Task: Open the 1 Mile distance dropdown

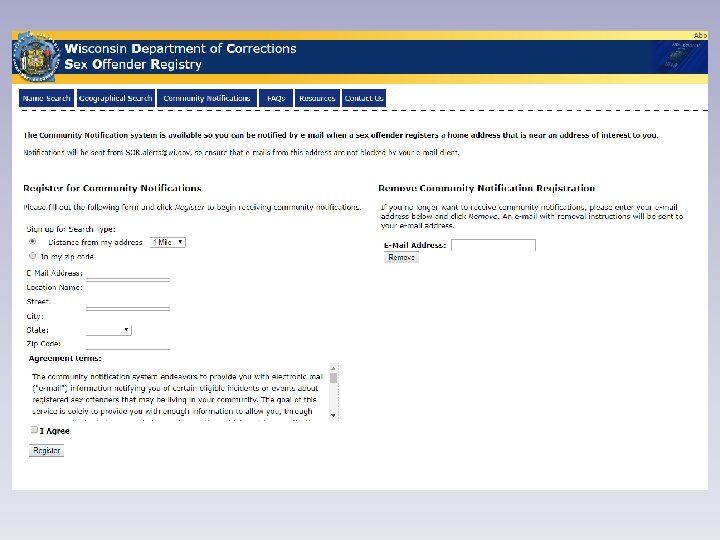Action: [x=168, y=242]
